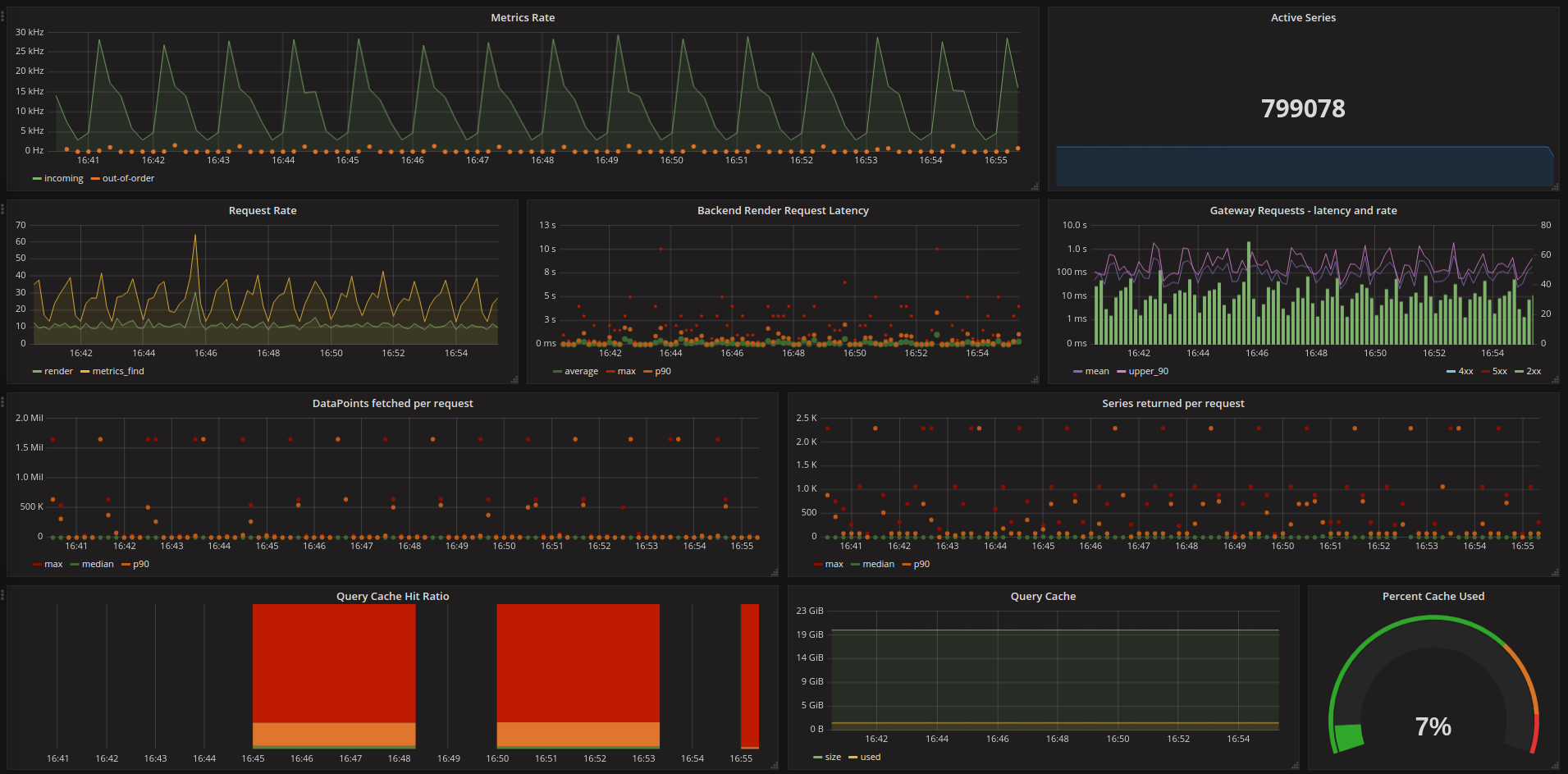Grab the resize handle of Request Rate panel
This screenshot has width=1568, height=774.
tap(514, 379)
